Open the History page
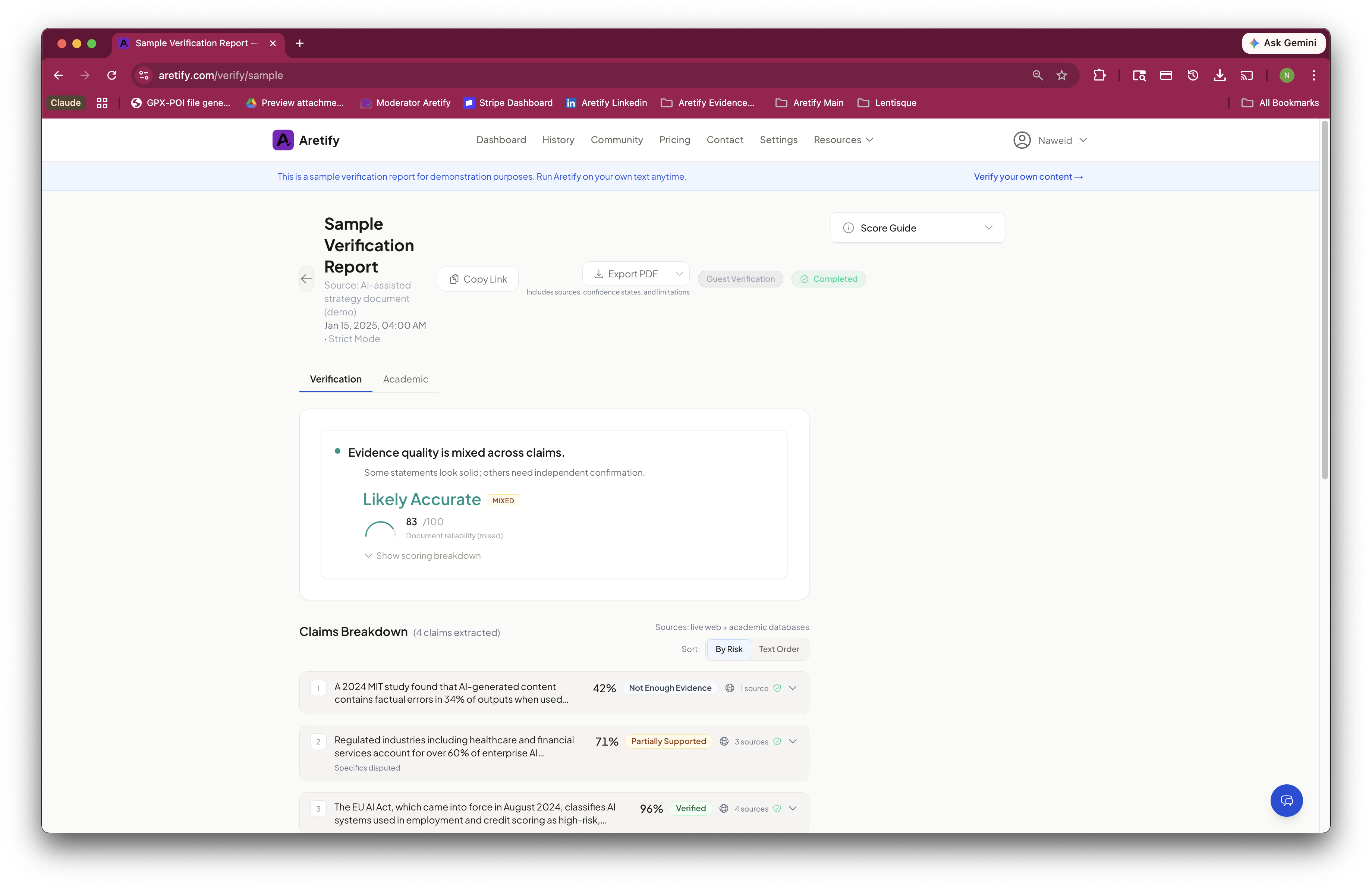 558,140
